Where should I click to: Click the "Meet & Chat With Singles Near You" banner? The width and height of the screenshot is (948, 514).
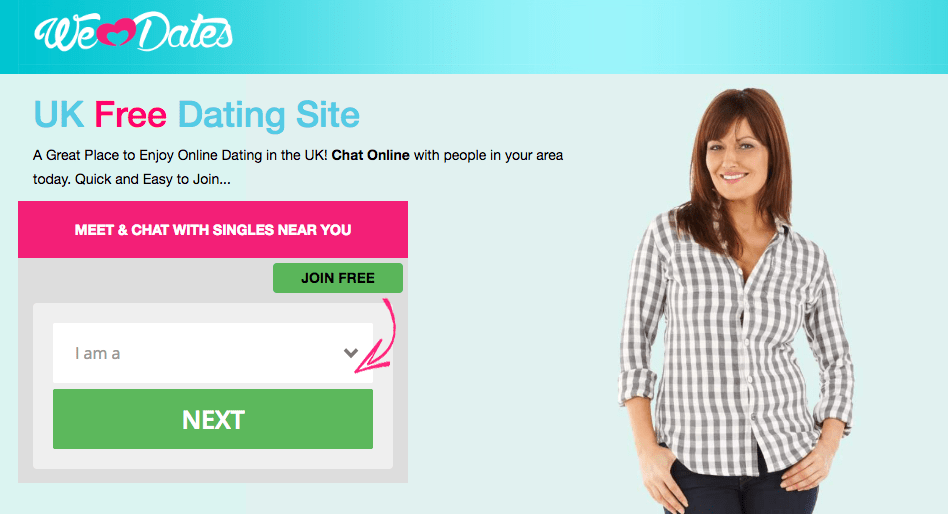tap(213, 230)
